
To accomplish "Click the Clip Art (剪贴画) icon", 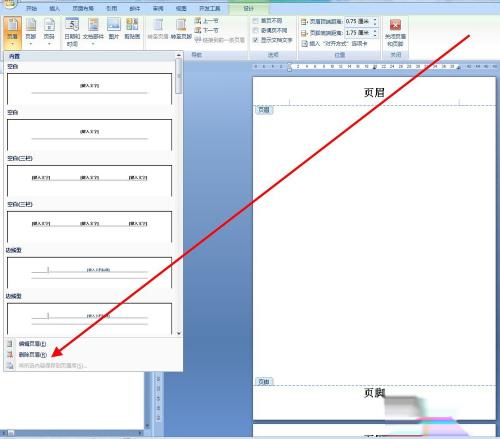I will (132, 29).
